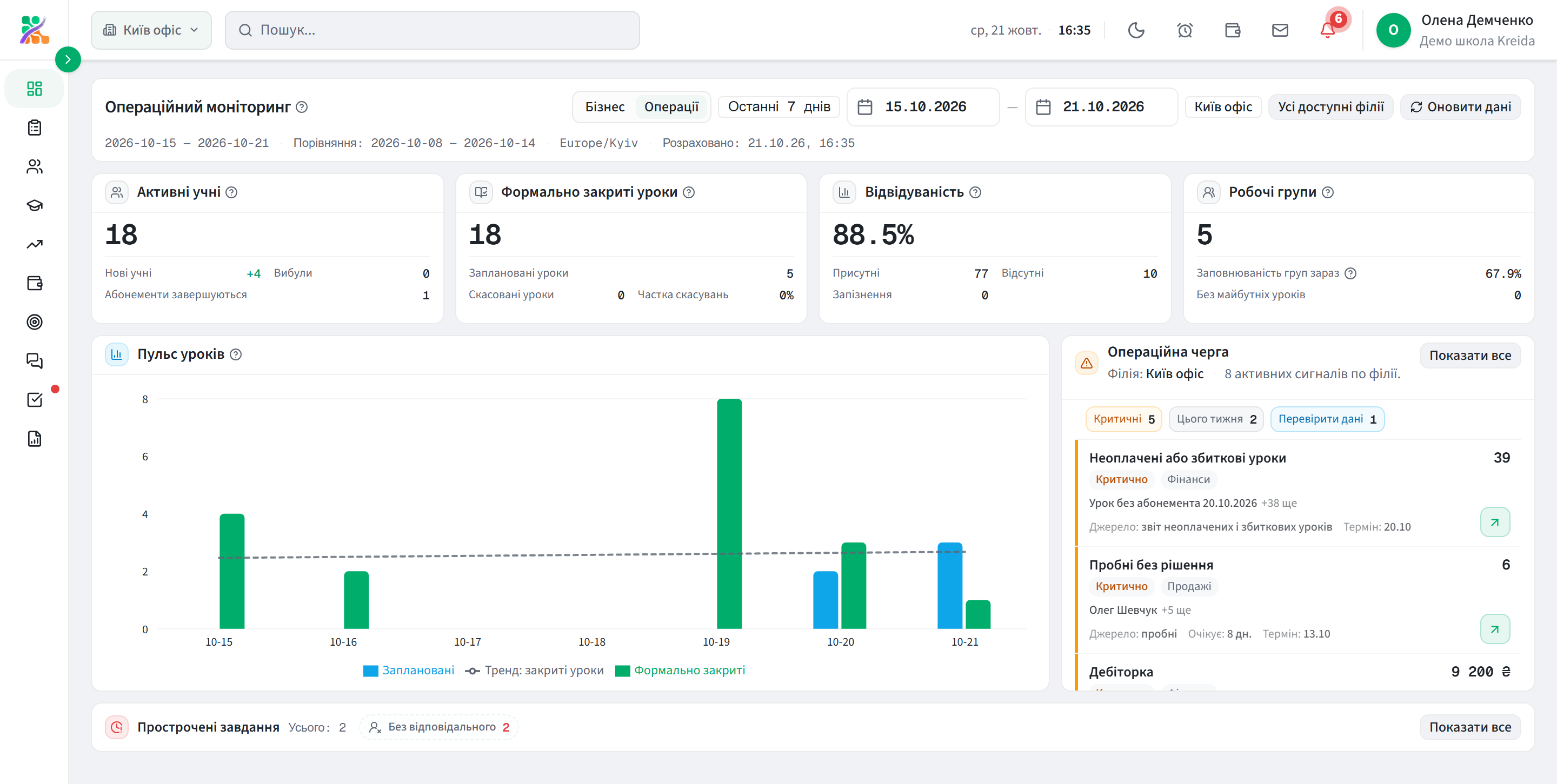This screenshot has width=1557, height=784.
Task: Open the end date 21.10.2026 picker
Action: click(x=1101, y=107)
